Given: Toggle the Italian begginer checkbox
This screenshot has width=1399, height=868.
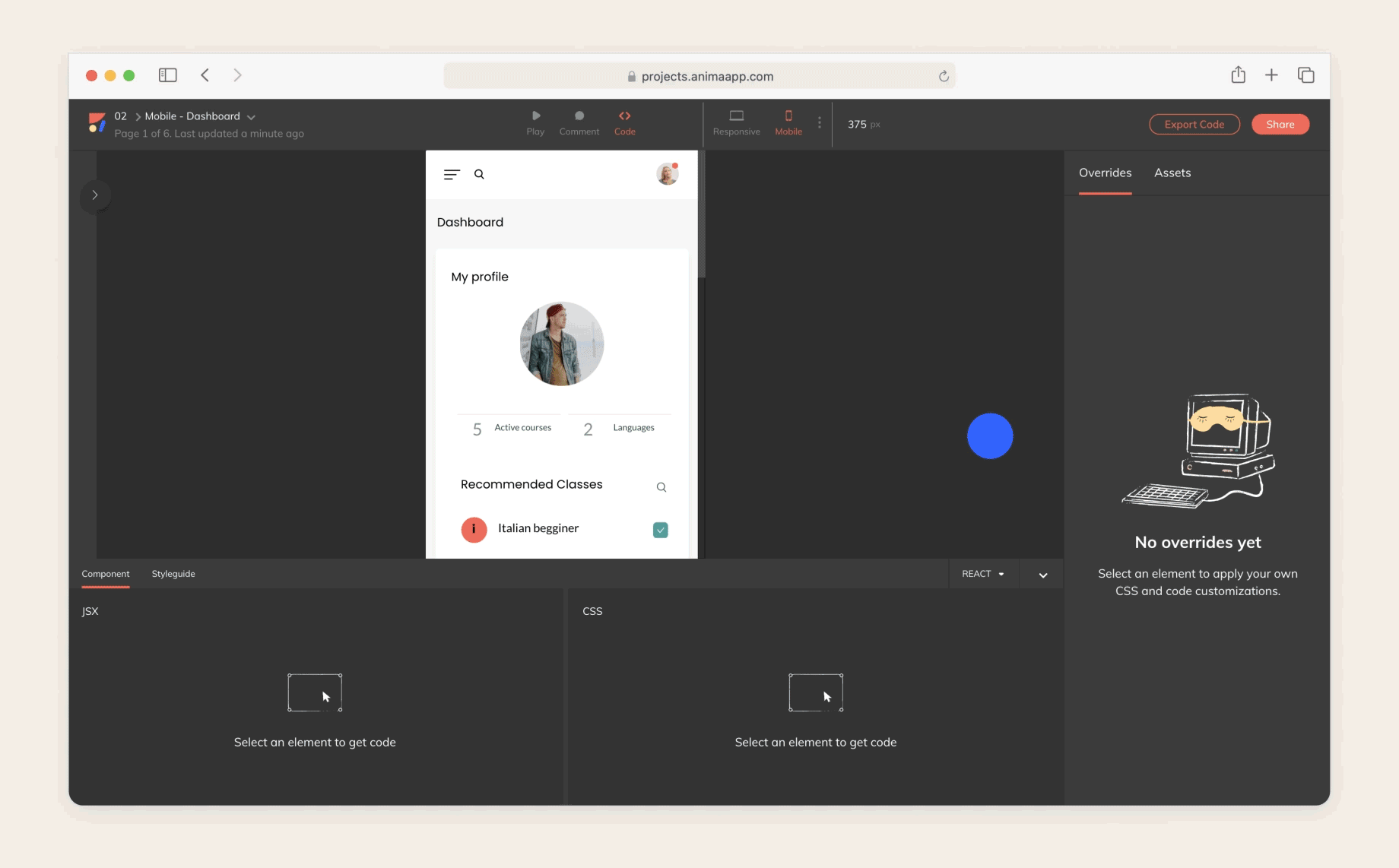Looking at the screenshot, I should [660, 530].
